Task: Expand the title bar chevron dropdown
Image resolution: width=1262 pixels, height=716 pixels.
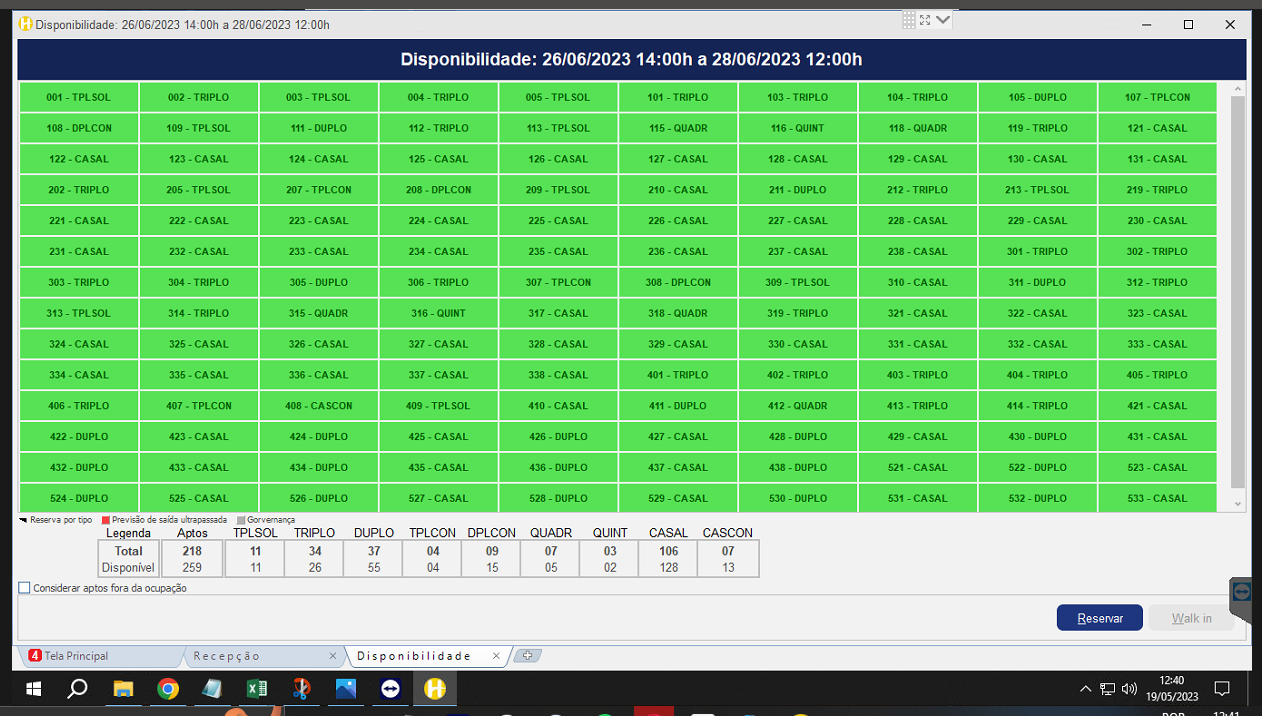Action: 943,20
